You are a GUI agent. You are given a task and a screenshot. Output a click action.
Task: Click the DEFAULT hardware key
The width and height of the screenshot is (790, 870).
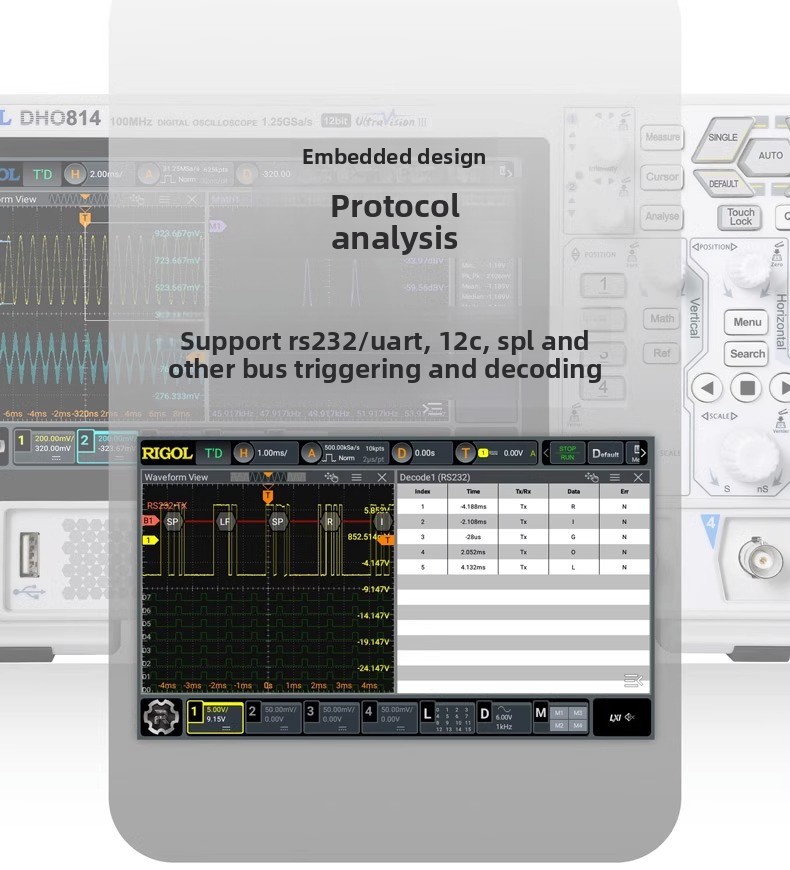(x=723, y=184)
